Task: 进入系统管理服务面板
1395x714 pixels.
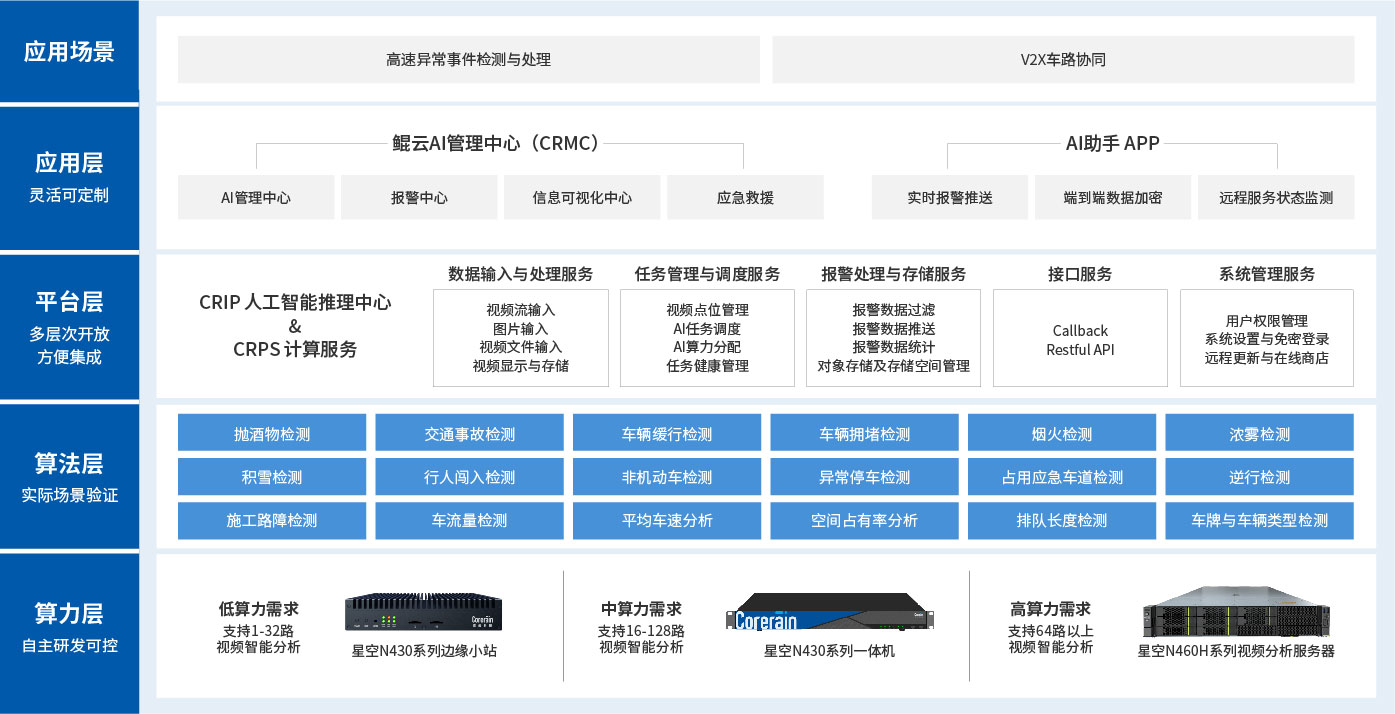Action: (1265, 338)
